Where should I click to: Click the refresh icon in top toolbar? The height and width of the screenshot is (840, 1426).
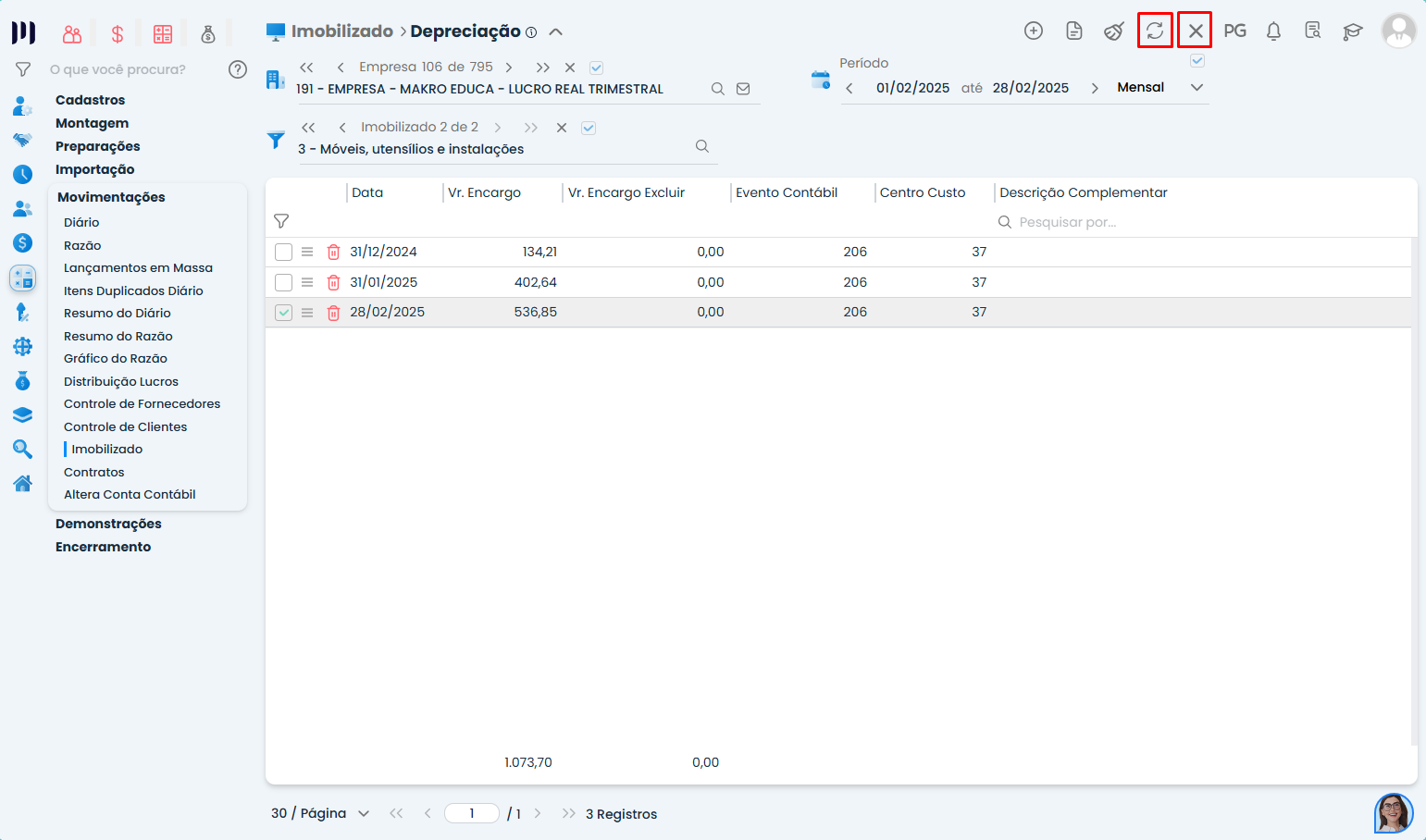[1155, 31]
